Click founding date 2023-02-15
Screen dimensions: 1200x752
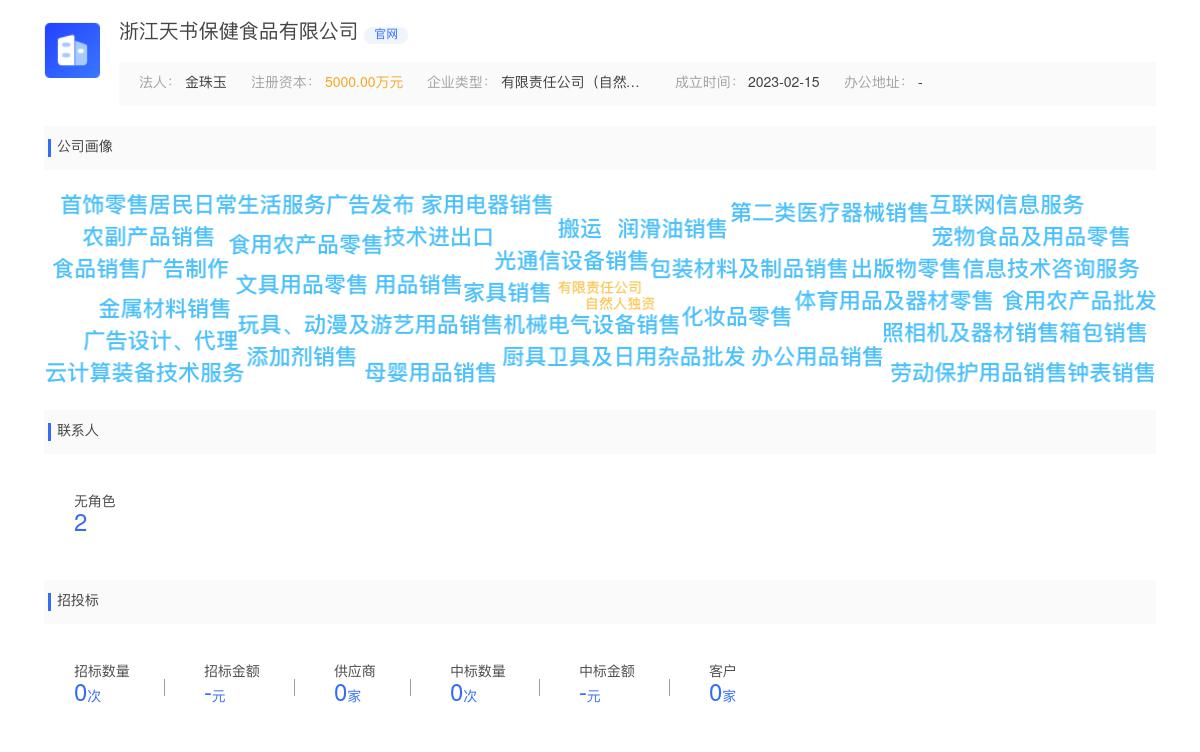(783, 83)
